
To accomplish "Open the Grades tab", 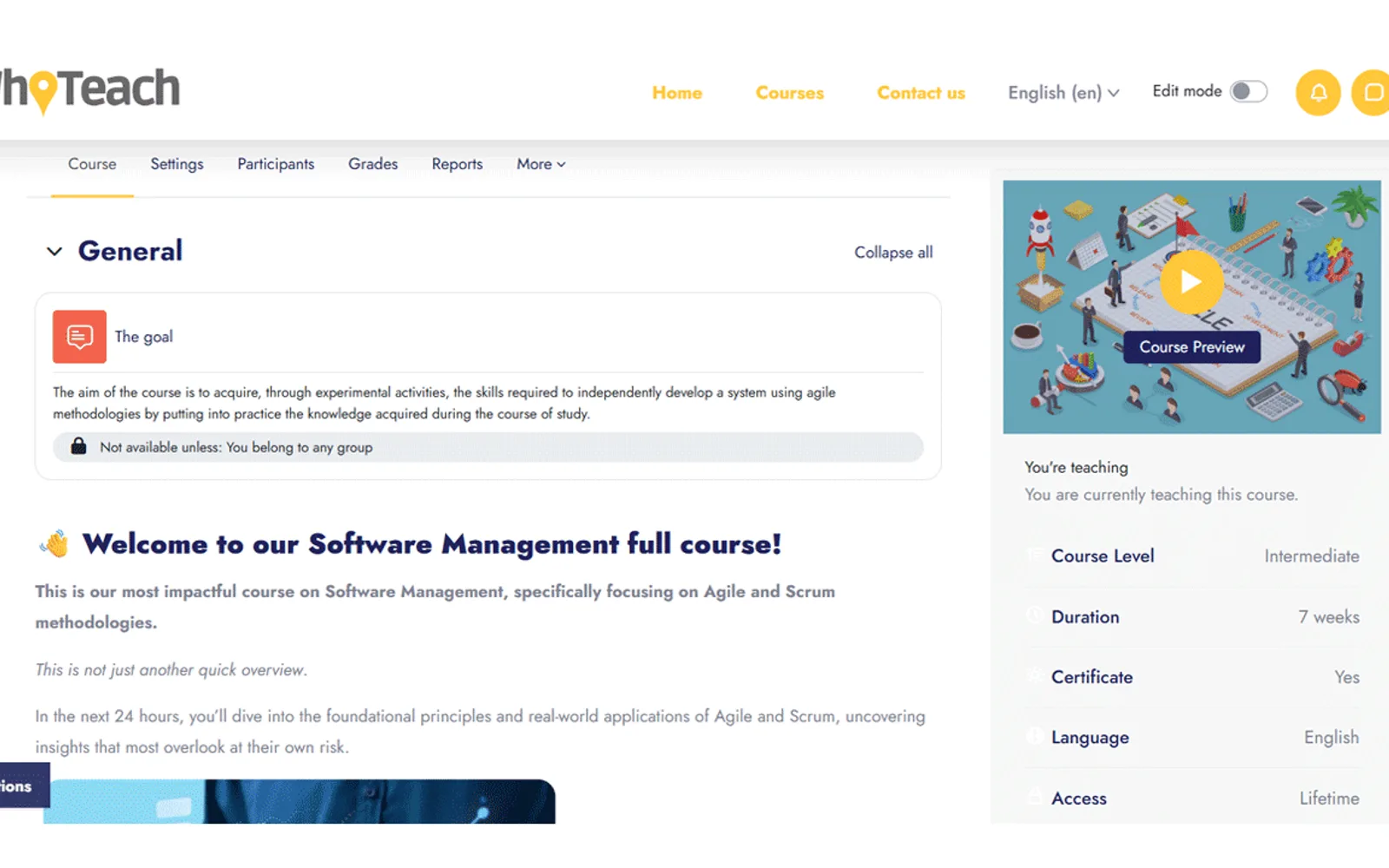I will [373, 164].
